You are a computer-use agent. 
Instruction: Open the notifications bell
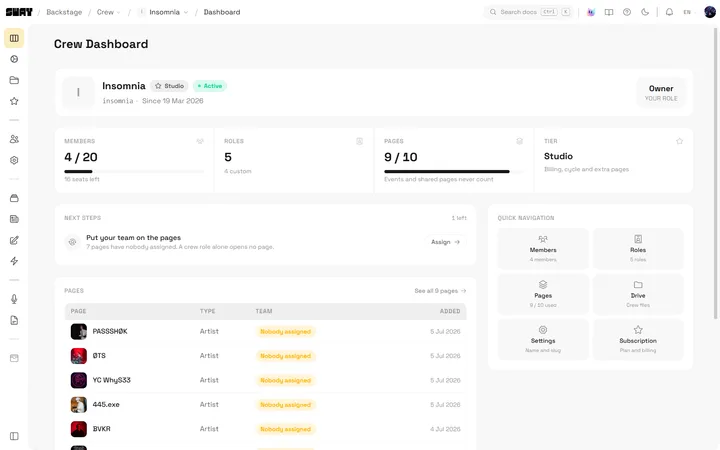click(669, 12)
